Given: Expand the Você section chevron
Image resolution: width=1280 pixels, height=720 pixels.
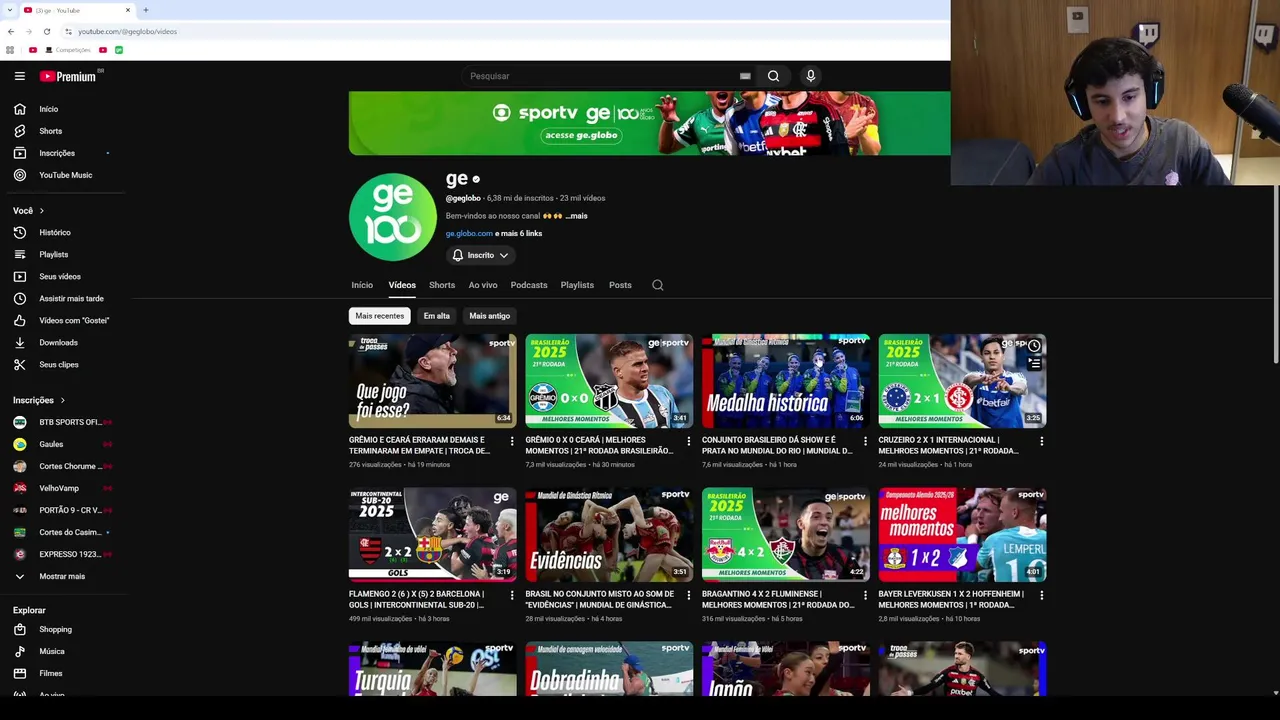Looking at the screenshot, I should click(41, 211).
